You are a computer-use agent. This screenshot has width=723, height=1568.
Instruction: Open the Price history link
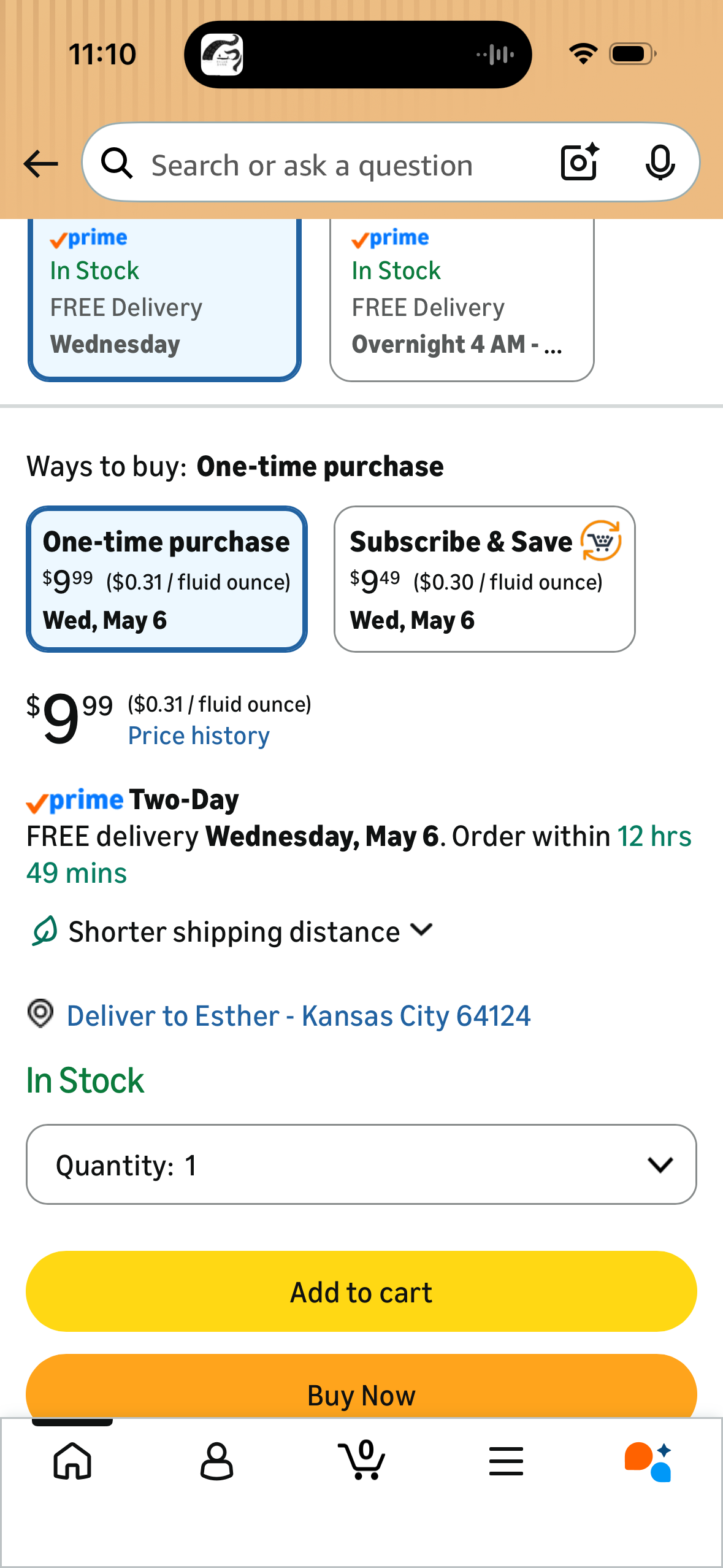(199, 736)
